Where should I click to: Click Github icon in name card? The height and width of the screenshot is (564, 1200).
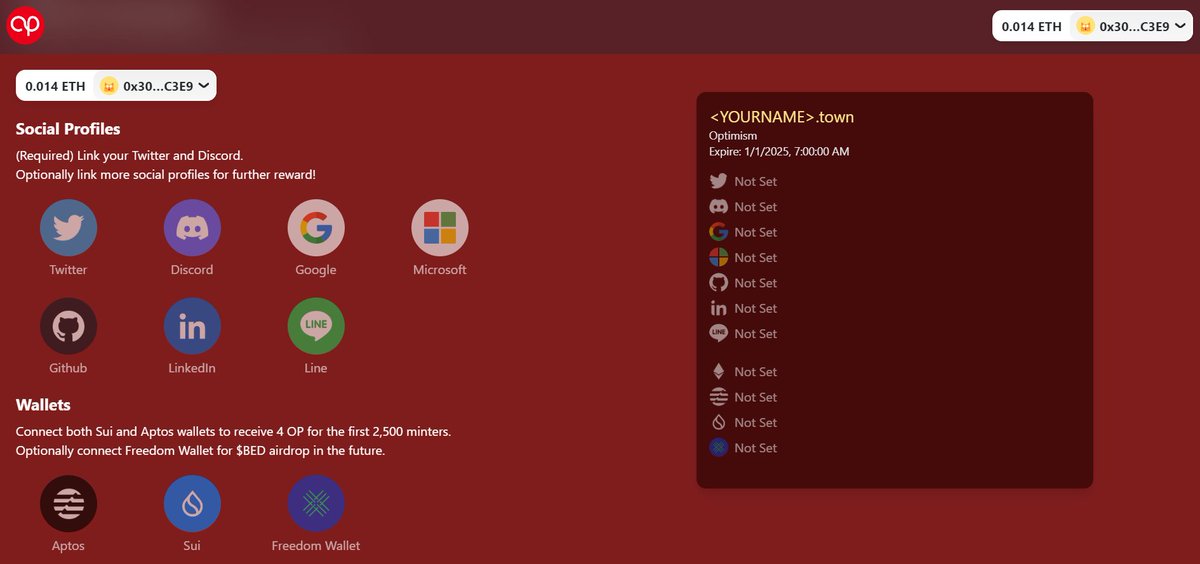point(718,283)
